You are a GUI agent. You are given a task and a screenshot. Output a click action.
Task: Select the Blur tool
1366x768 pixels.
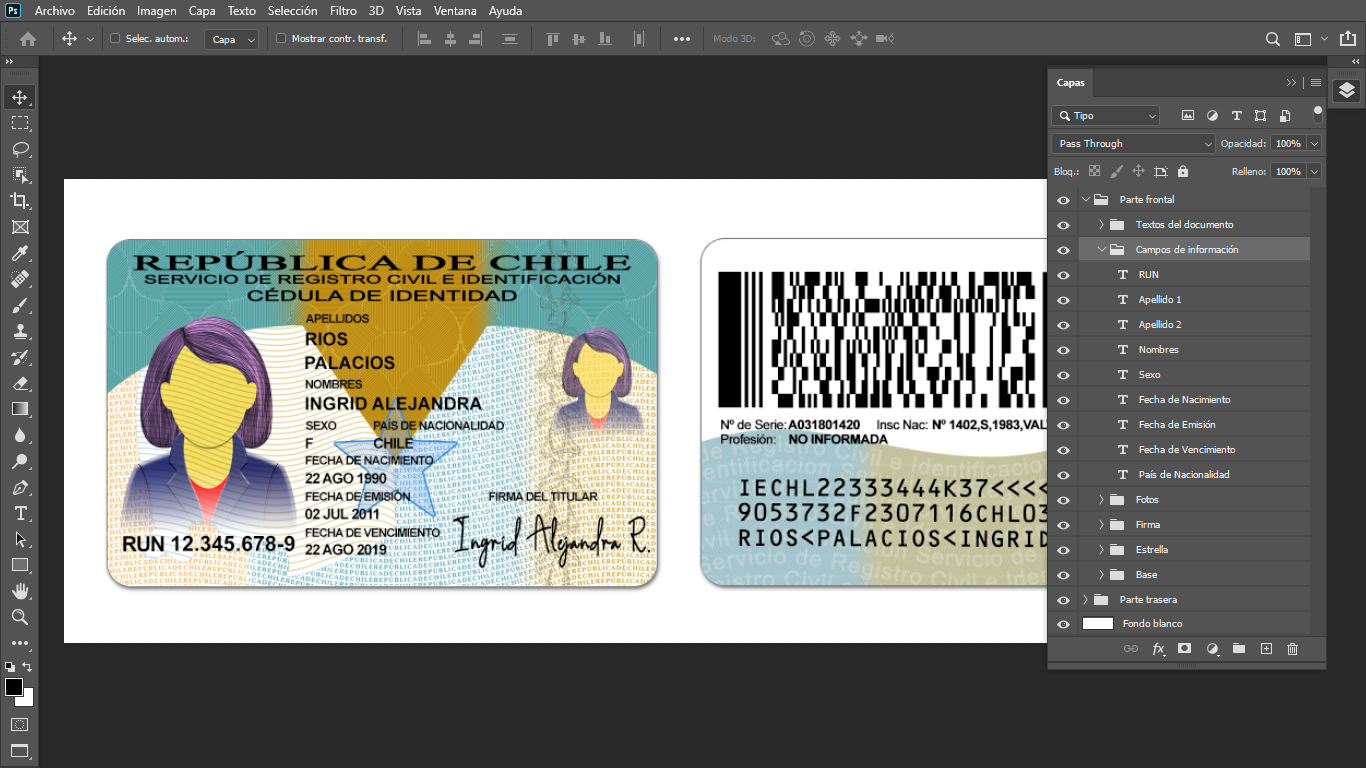19,435
